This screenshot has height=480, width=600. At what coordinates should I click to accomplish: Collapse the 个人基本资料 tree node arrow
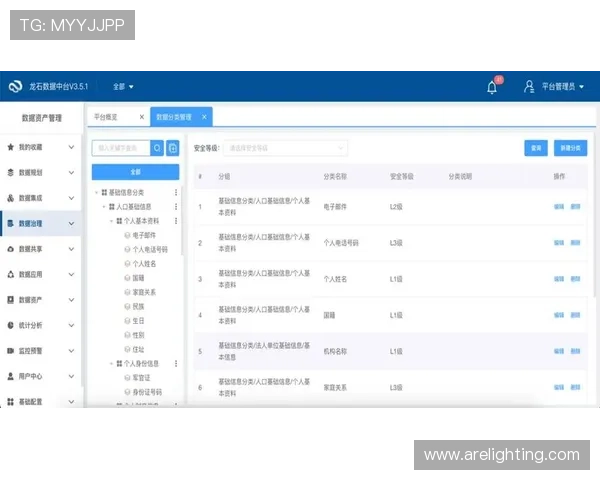click(x=111, y=221)
